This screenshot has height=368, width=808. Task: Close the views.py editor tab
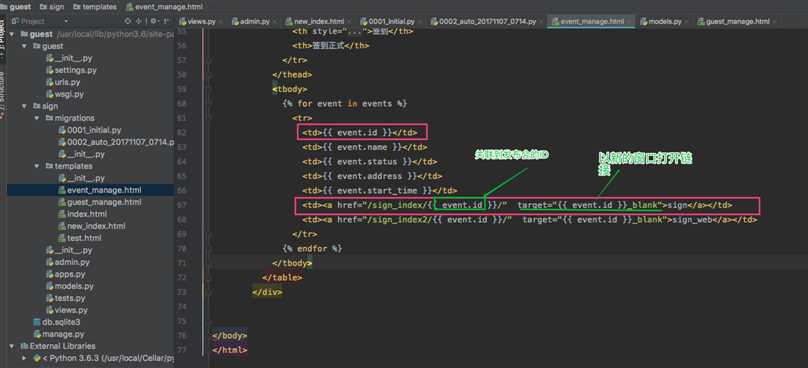coord(222,22)
